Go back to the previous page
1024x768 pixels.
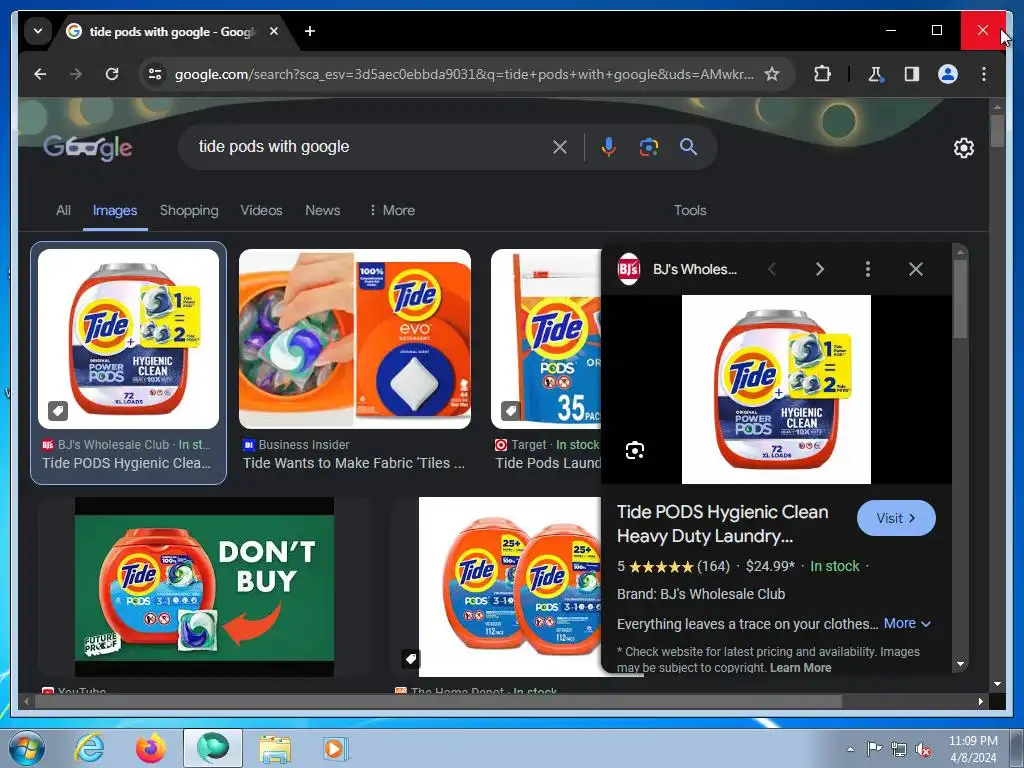(40, 74)
